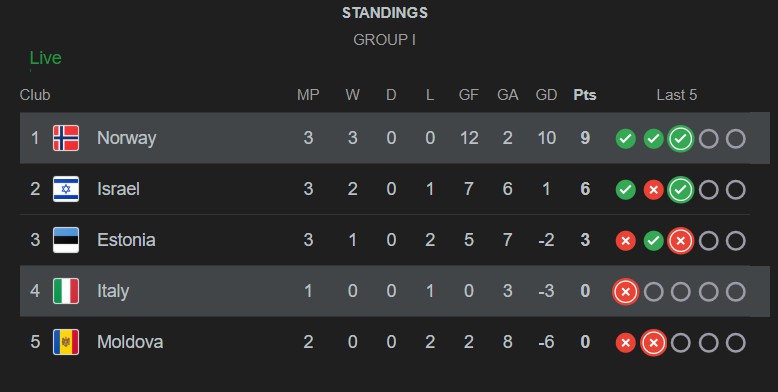This screenshot has width=778, height=392.
Task: Select the Last 5 column header
Action: point(677,95)
